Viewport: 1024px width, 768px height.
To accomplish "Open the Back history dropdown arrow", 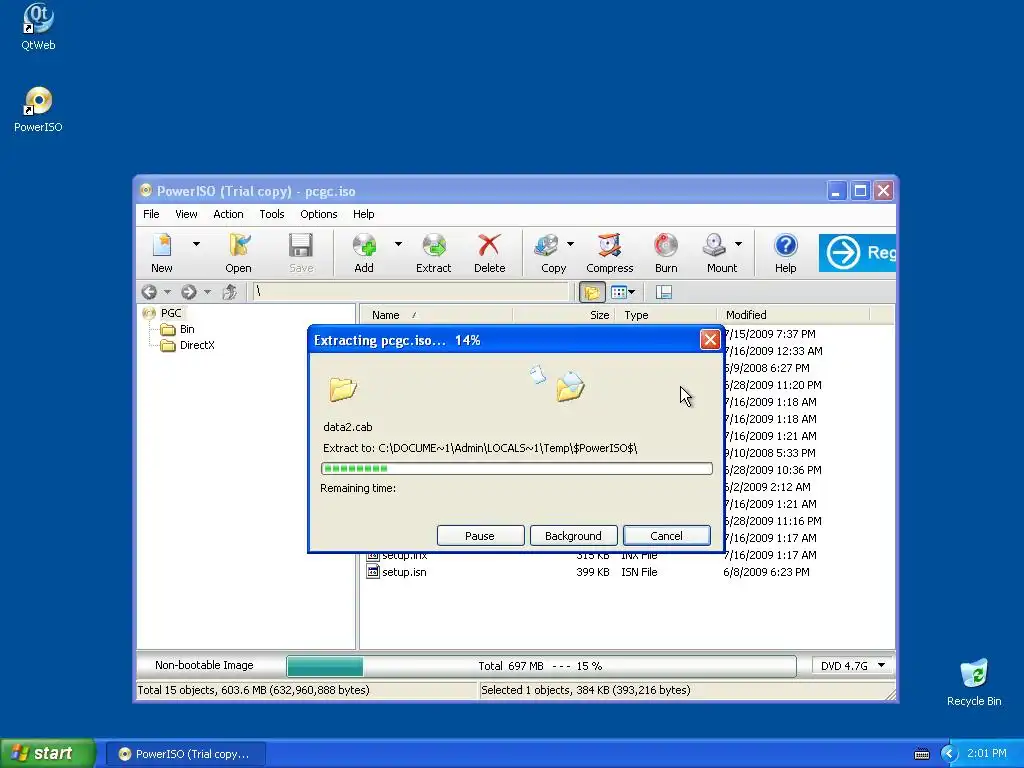I will (x=167, y=292).
